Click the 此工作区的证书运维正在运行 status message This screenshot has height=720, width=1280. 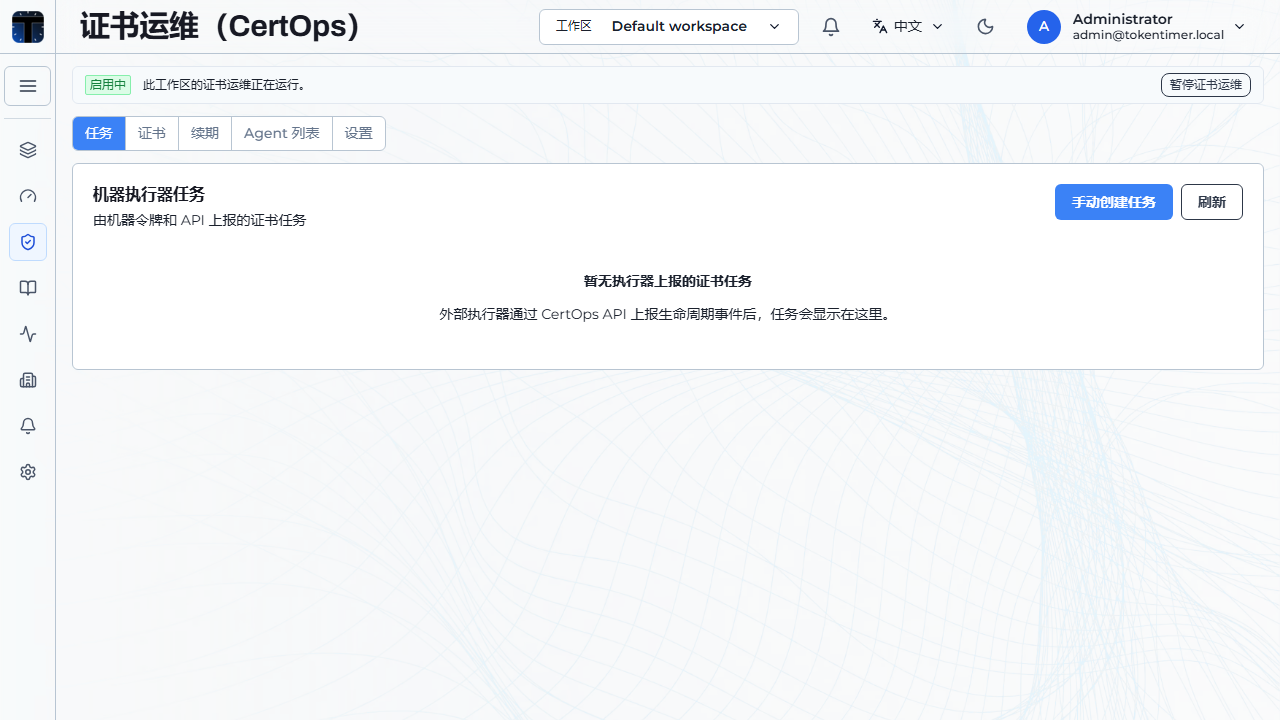[x=224, y=85]
